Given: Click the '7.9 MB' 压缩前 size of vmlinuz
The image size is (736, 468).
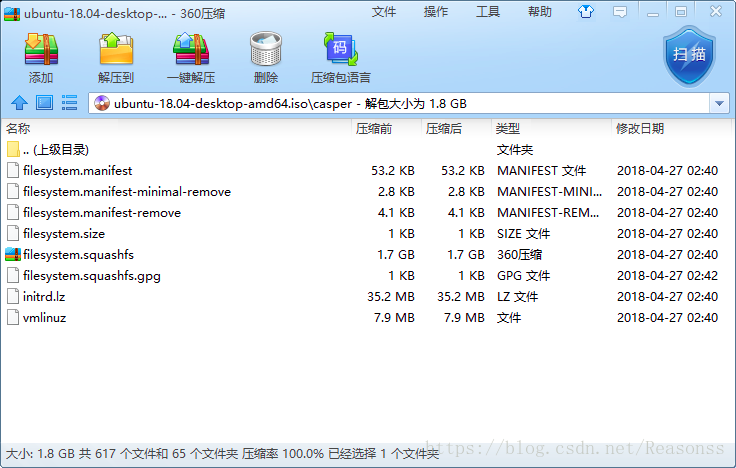Looking at the screenshot, I should pos(394,318).
